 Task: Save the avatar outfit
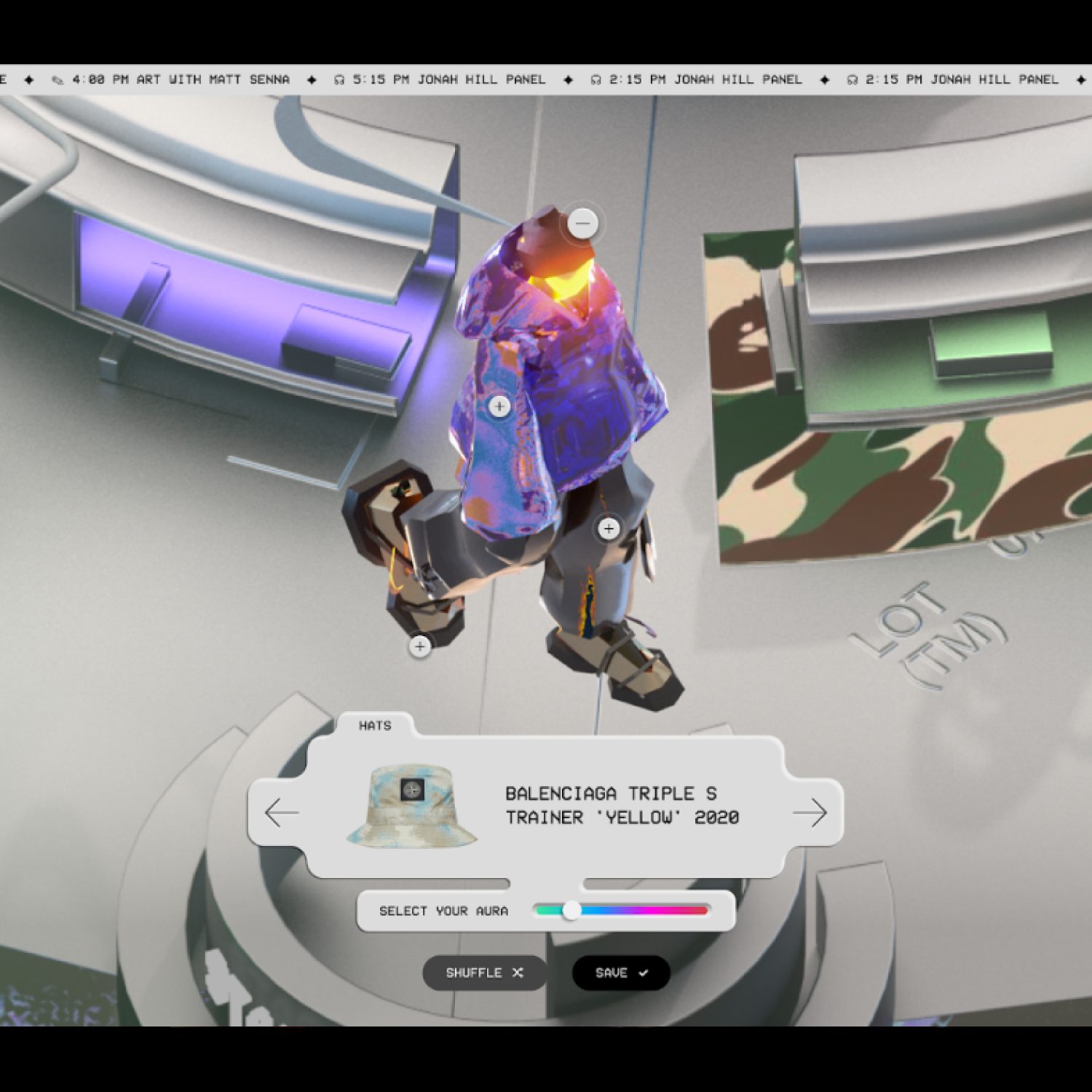click(x=621, y=973)
